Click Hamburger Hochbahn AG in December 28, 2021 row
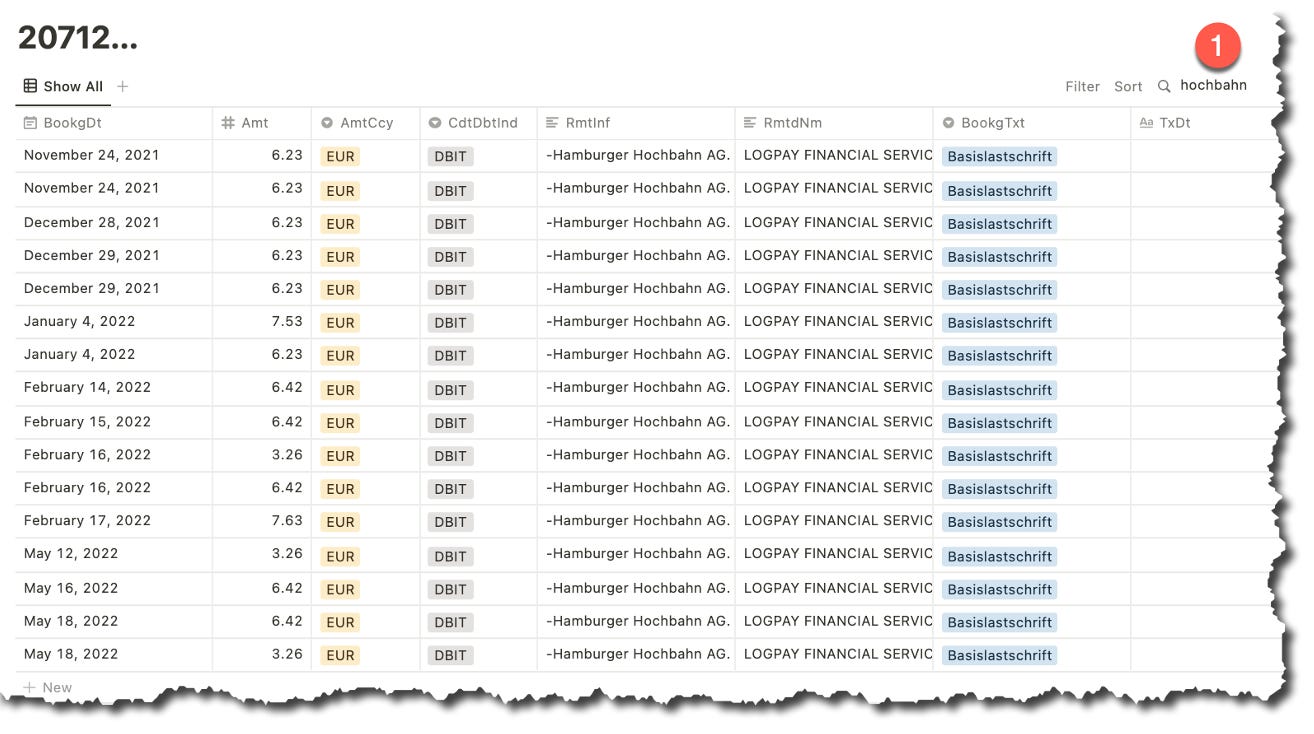This screenshot has width=1314, height=734. [638, 223]
